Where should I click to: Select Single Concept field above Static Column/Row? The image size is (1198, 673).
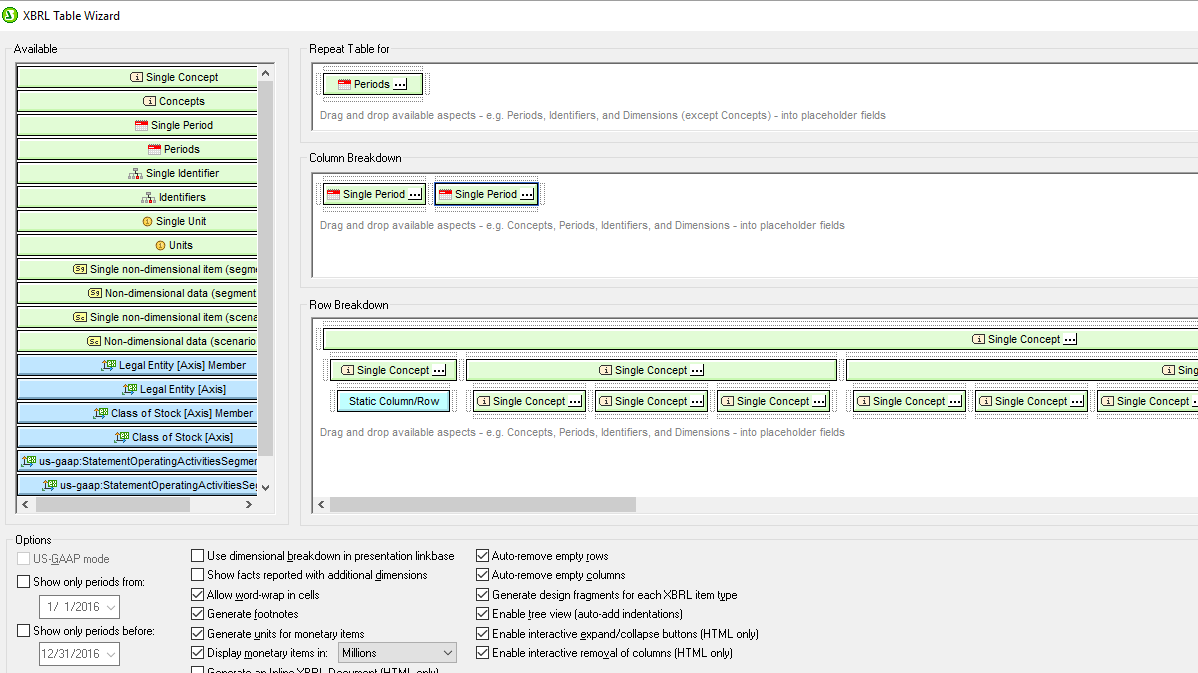393,370
